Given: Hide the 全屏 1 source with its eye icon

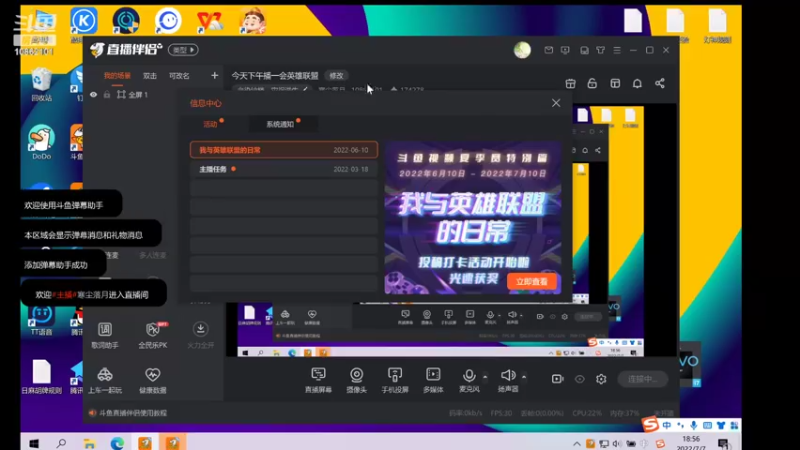Looking at the screenshot, I should pos(93,94).
